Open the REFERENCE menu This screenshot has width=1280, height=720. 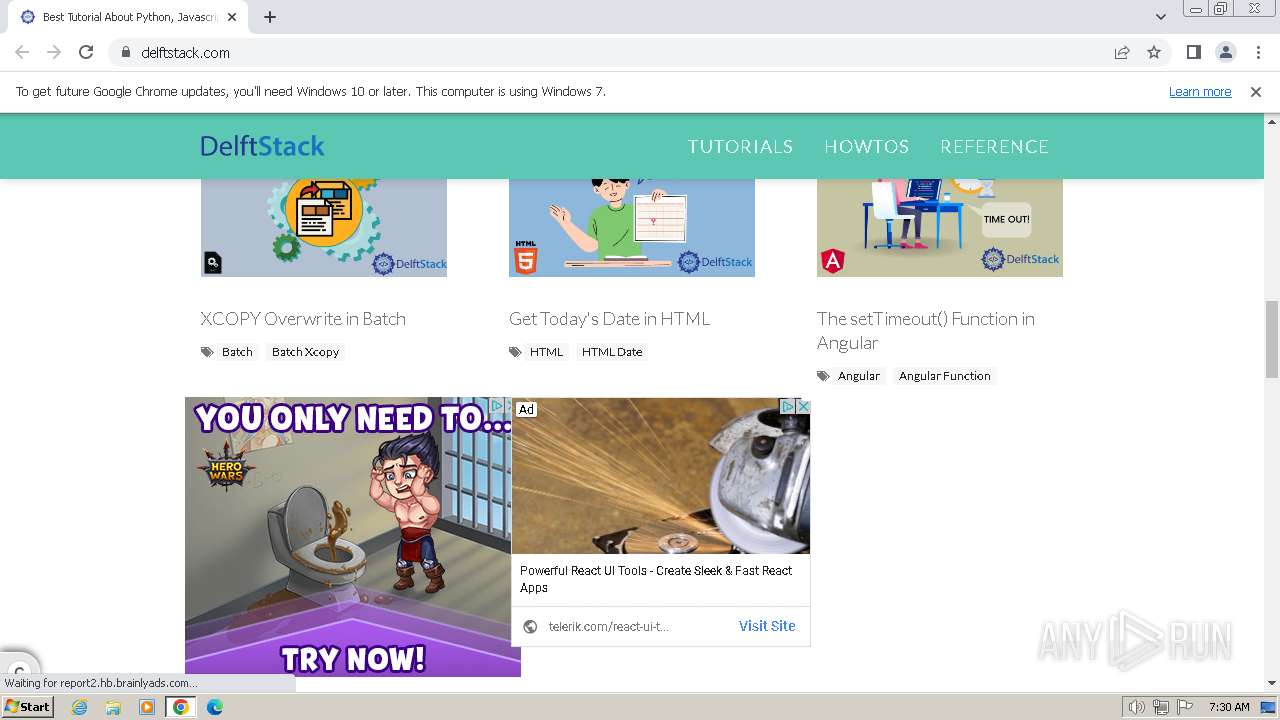[x=994, y=147]
